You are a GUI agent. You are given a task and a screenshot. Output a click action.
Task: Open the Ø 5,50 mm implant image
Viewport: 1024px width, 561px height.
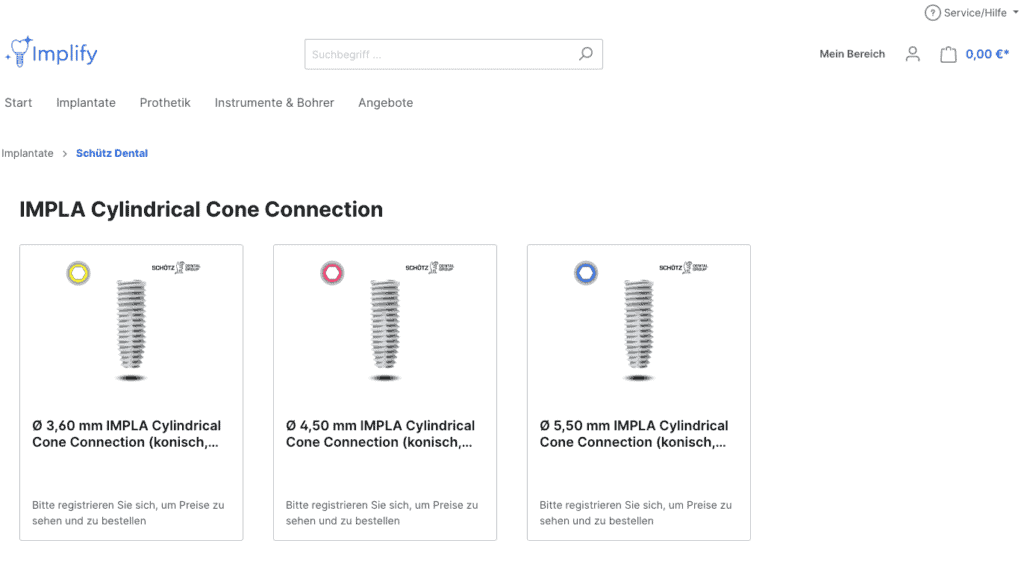[639, 330]
